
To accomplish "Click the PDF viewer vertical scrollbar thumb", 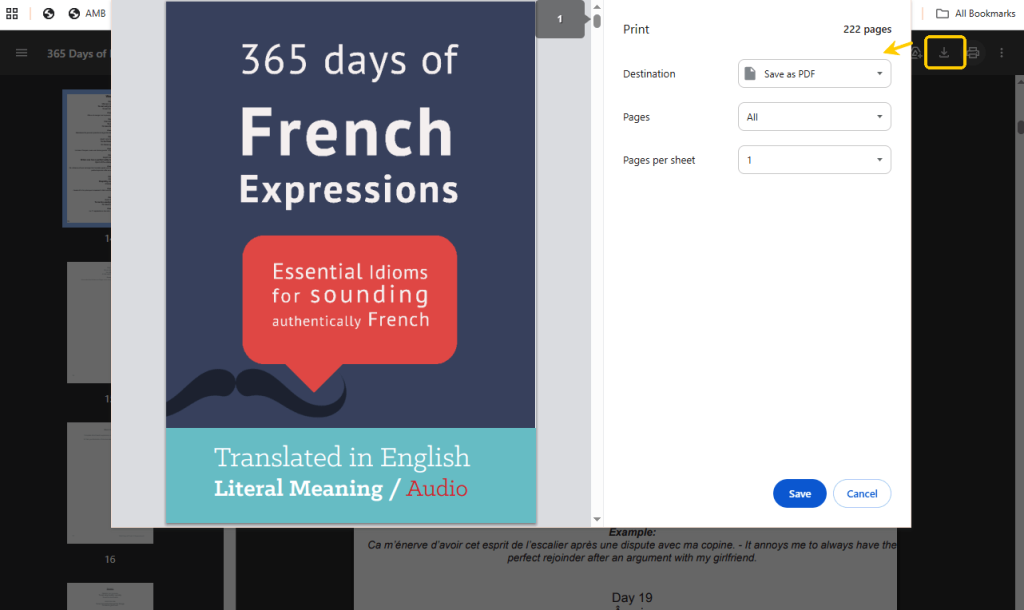I will 1020,127.
